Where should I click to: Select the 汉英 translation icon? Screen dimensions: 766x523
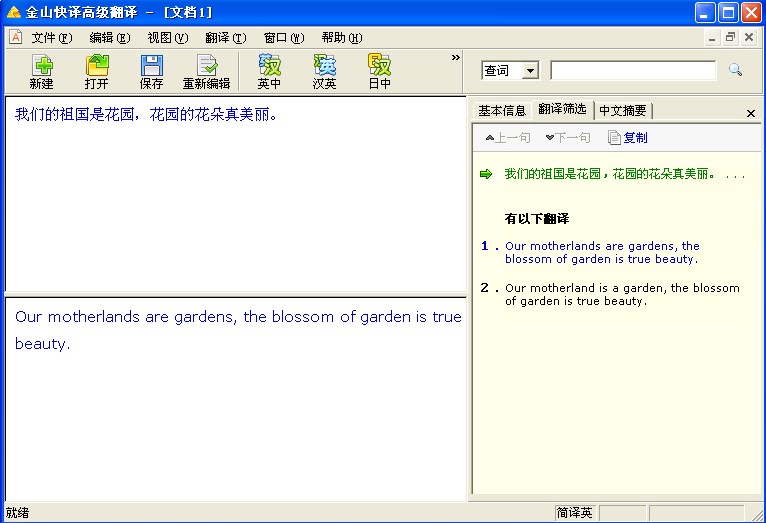click(x=324, y=72)
